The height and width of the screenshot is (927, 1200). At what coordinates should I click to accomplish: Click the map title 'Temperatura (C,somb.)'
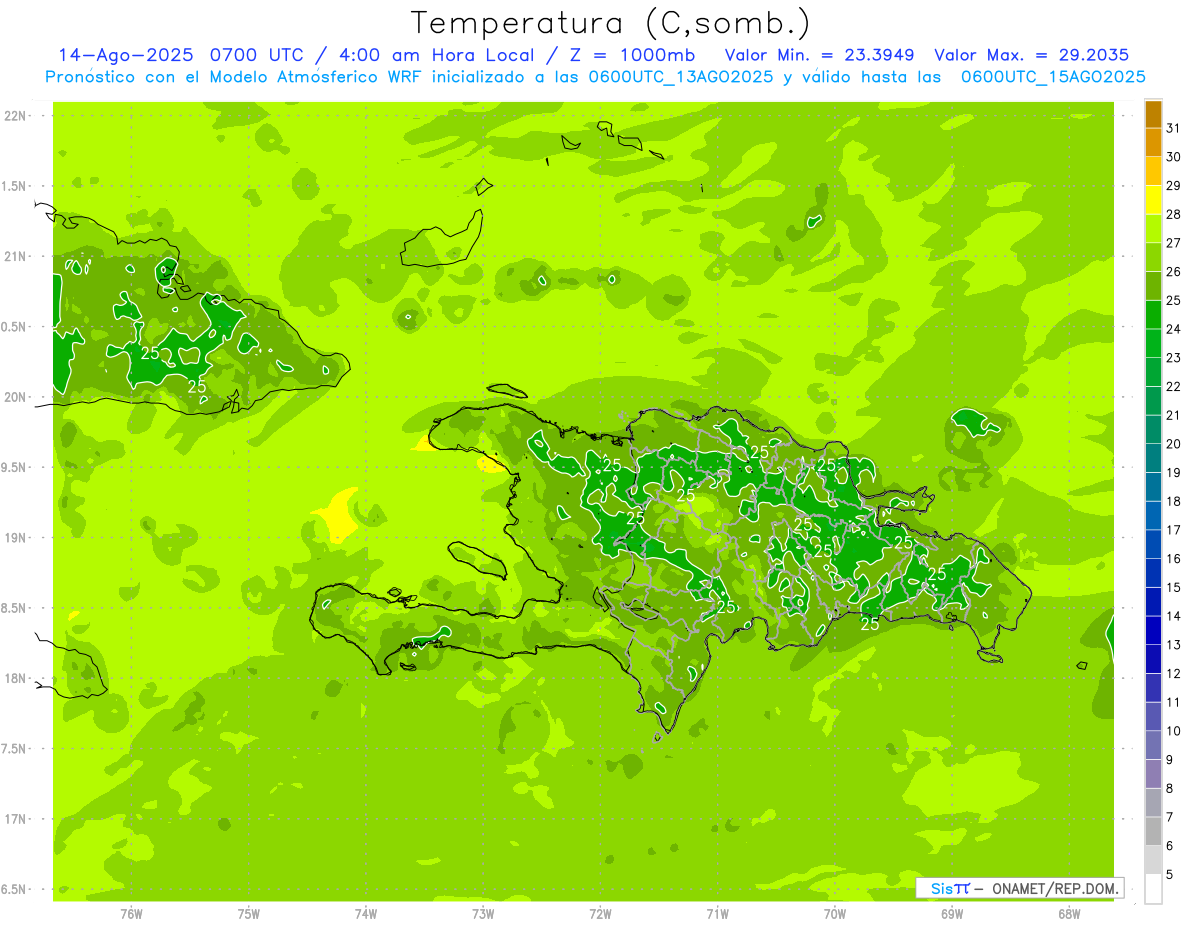click(x=610, y=22)
